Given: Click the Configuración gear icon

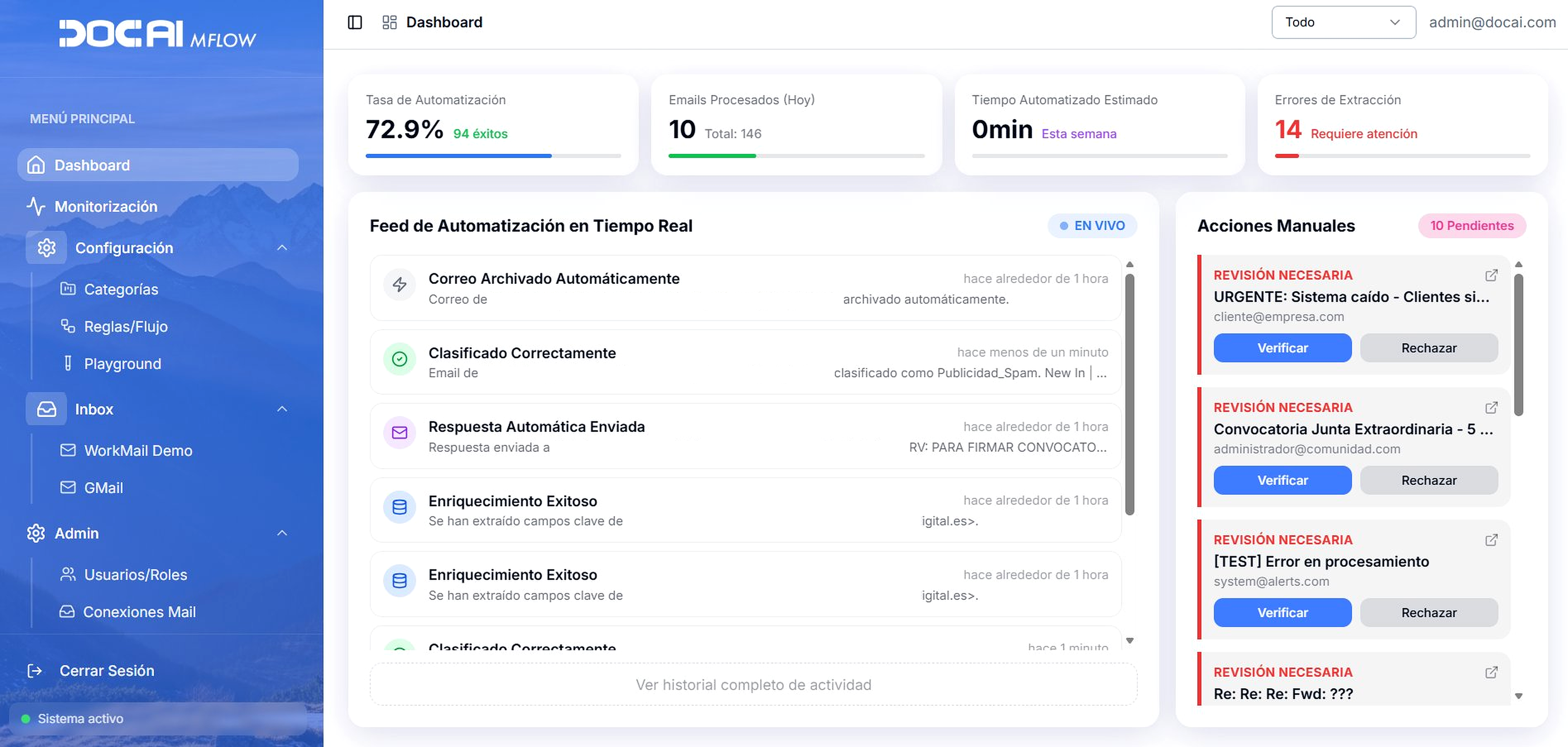Looking at the screenshot, I should pyautogui.click(x=46, y=248).
